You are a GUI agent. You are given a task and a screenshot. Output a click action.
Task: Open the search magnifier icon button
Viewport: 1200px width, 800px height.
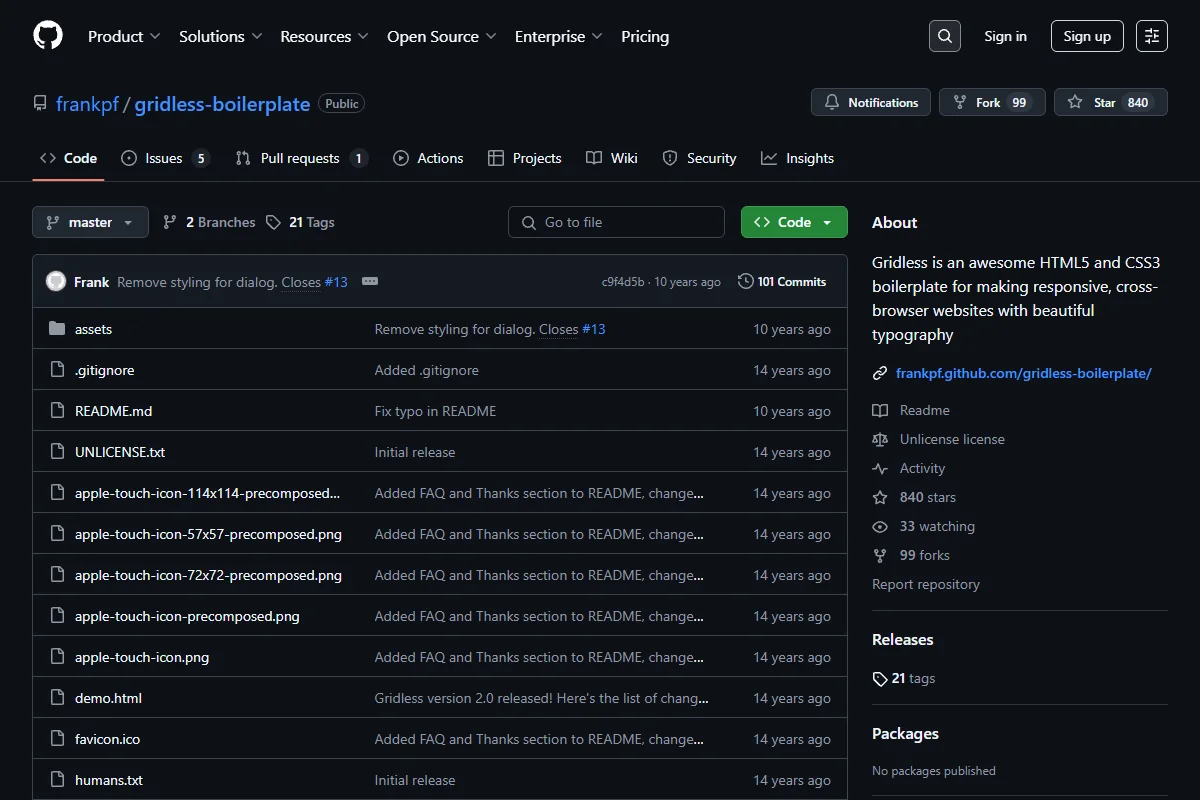(944, 36)
